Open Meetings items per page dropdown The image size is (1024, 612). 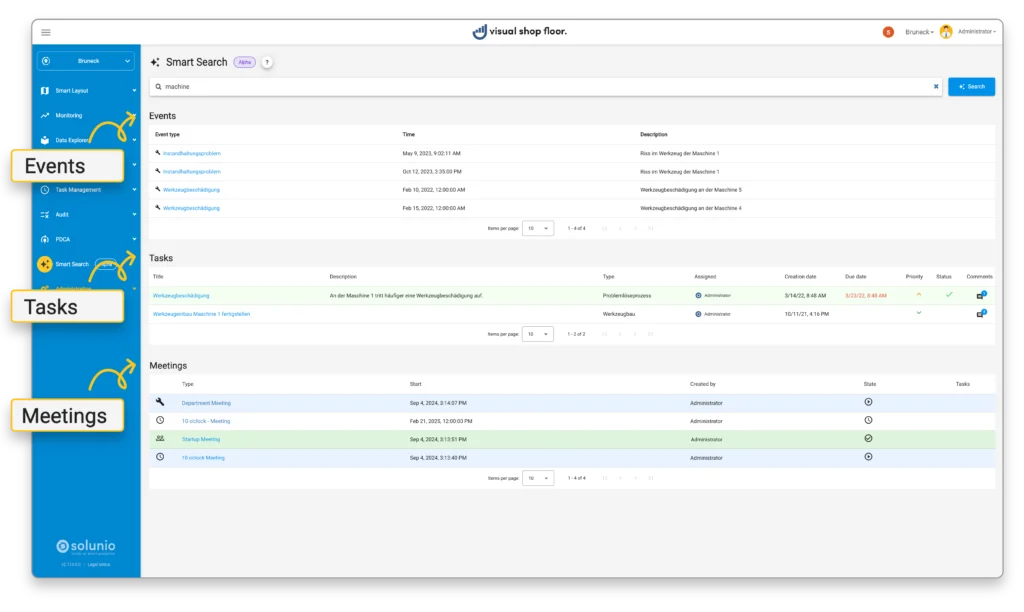click(539, 478)
